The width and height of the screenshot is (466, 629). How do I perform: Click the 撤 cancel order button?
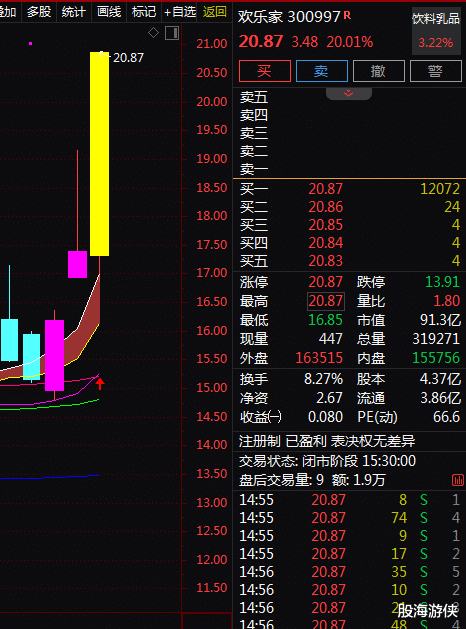tap(379, 71)
